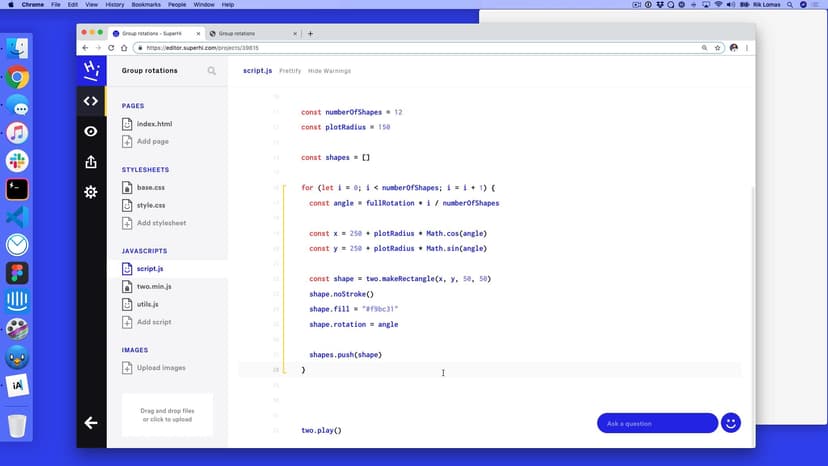Click Prettify to format code
The width and height of the screenshot is (828, 466).
click(x=290, y=71)
